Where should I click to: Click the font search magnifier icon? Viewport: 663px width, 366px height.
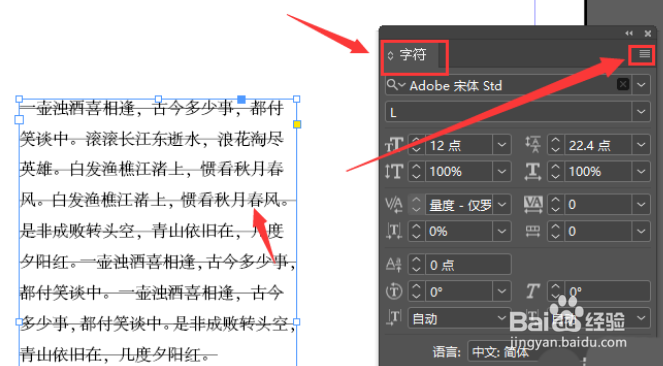click(x=396, y=85)
